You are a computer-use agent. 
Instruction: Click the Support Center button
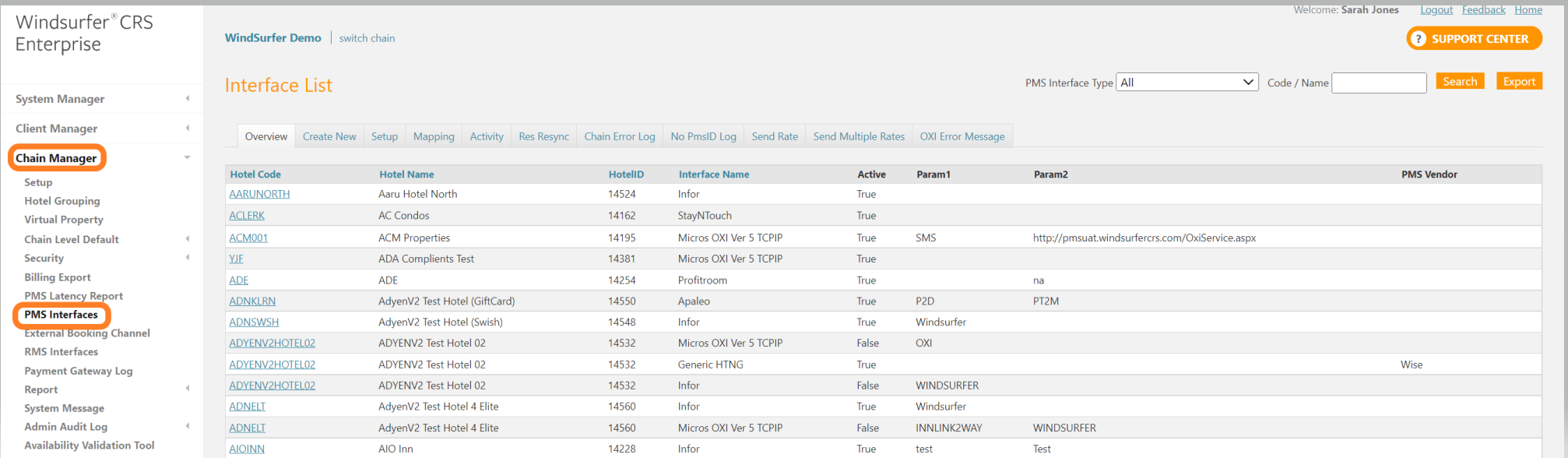coord(1474,38)
